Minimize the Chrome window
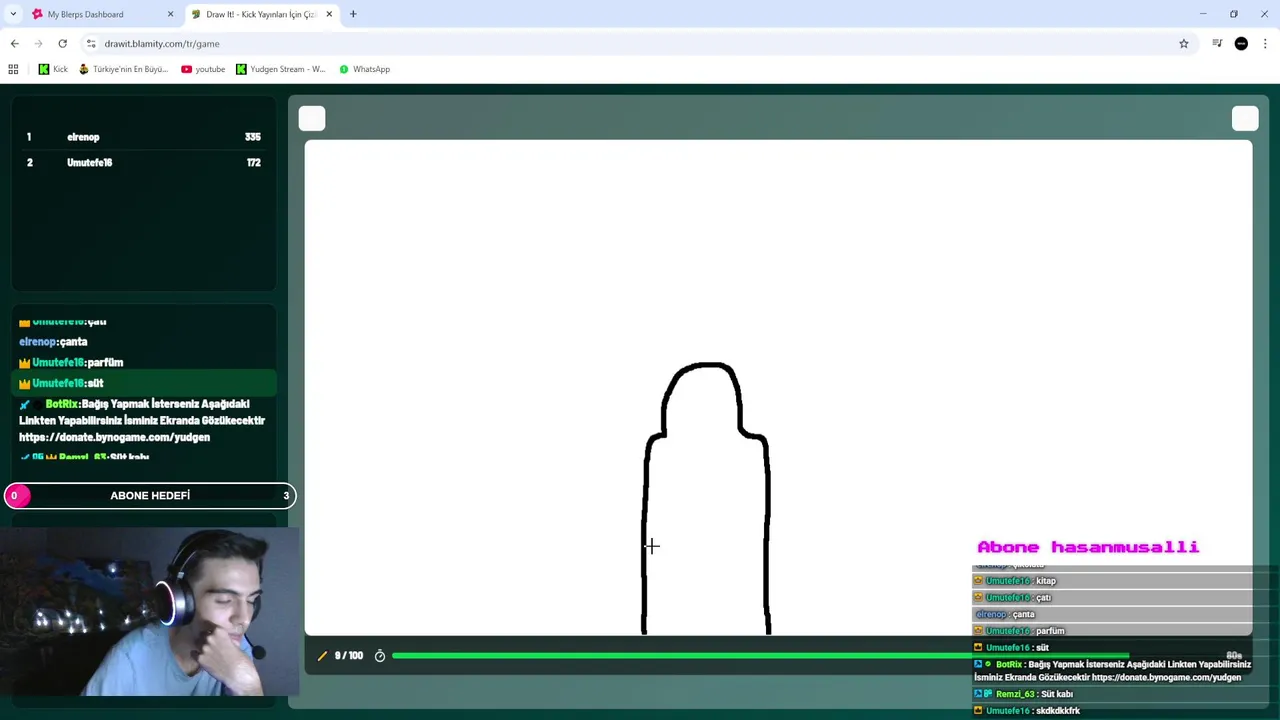Image resolution: width=1280 pixels, height=720 pixels. (x=1203, y=14)
